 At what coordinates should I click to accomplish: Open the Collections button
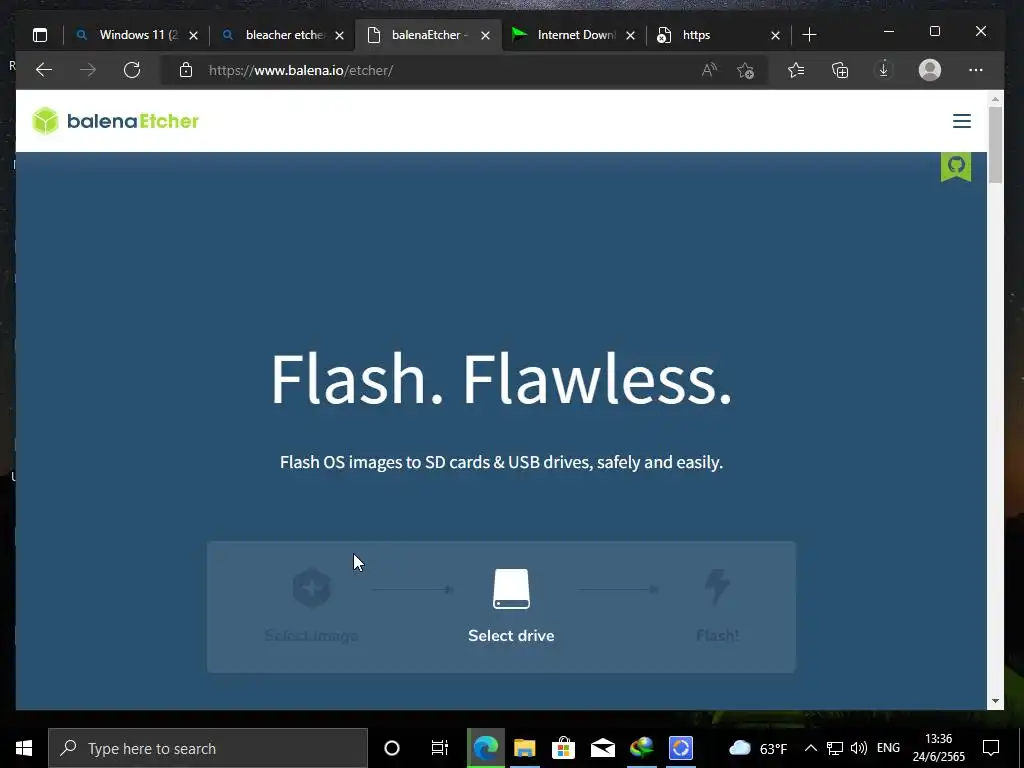point(840,70)
